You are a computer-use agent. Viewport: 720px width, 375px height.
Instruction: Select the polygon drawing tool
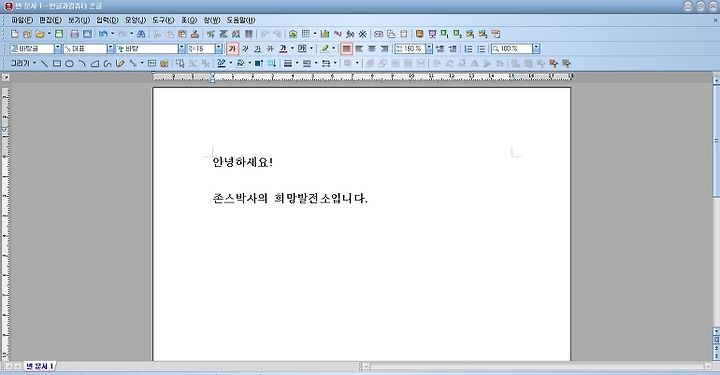click(95, 63)
